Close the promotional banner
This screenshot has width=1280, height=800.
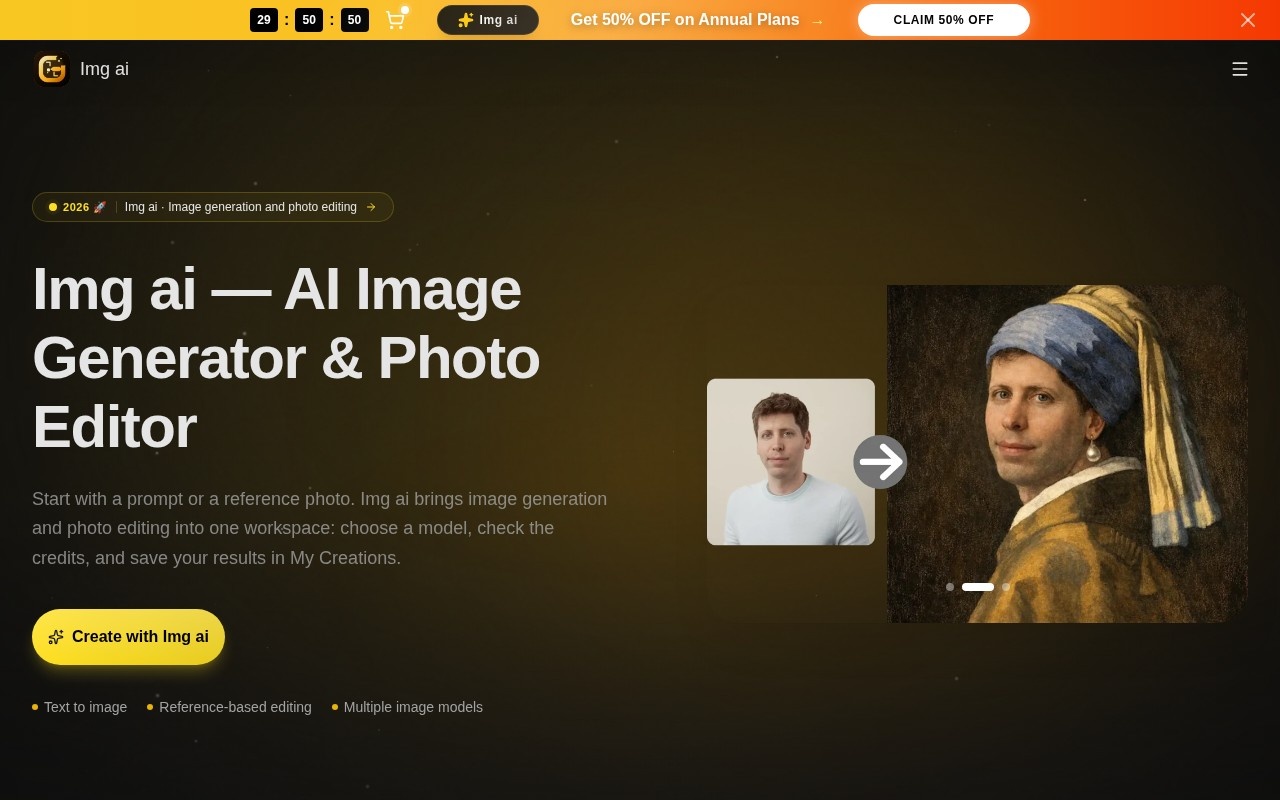[1248, 20]
